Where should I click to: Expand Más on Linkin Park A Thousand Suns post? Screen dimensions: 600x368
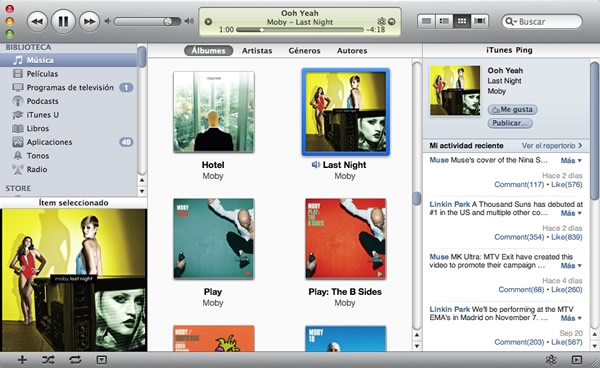pos(571,213)
